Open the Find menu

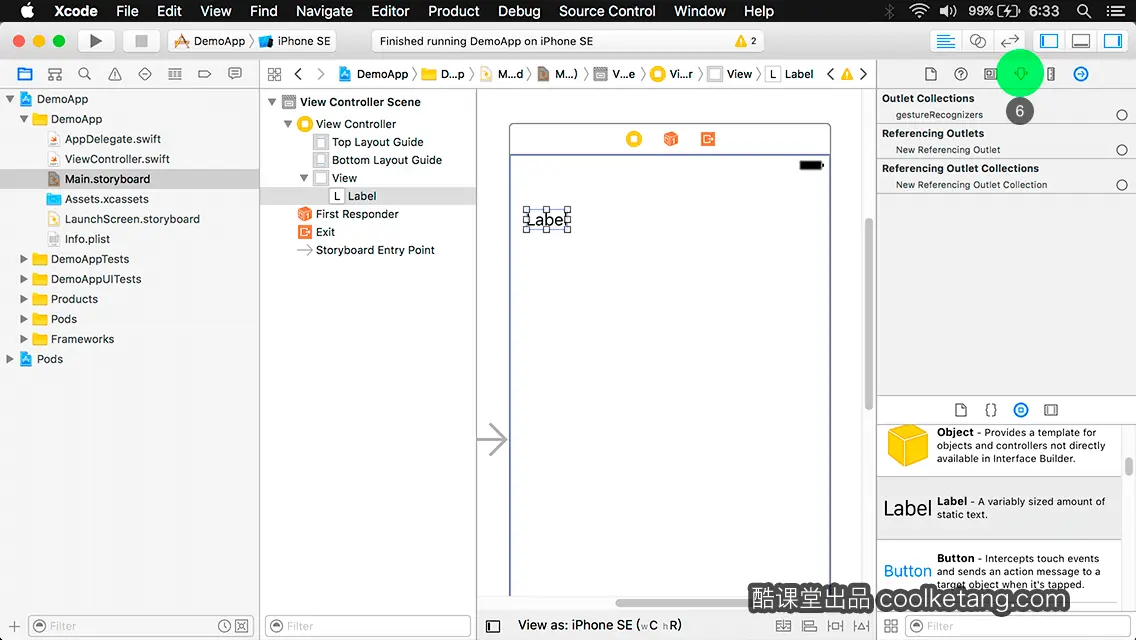pos(264,11)
